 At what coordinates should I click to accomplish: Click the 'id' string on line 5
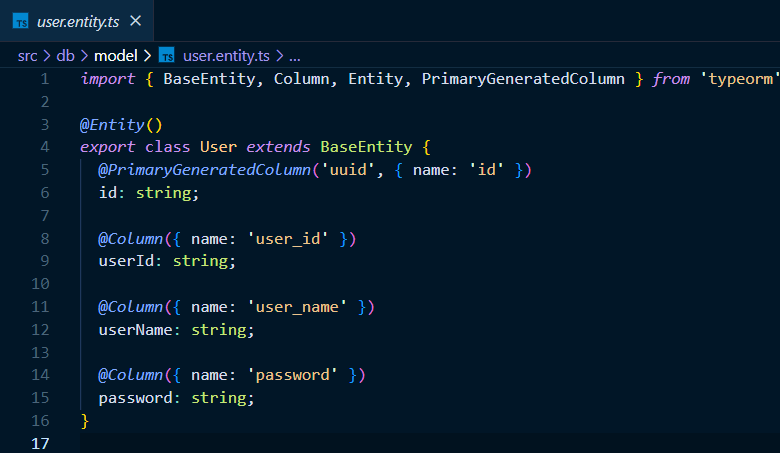point(486,170)
